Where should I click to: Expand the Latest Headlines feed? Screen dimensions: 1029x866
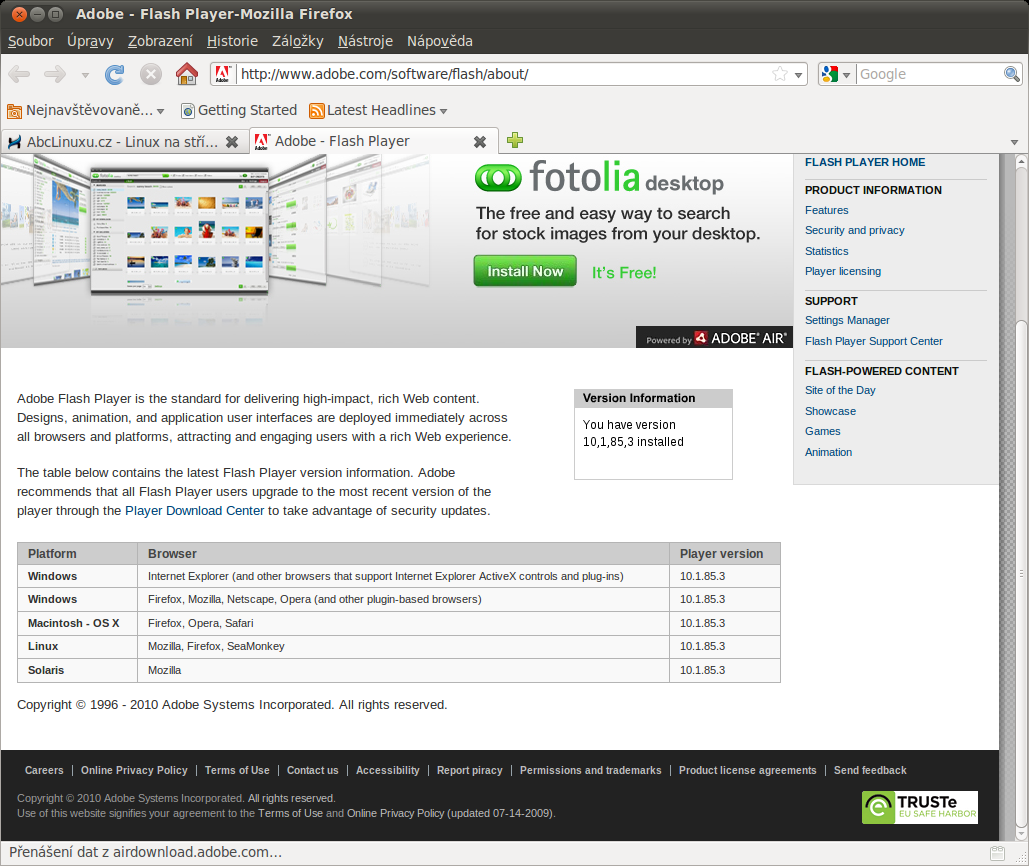pyautogui.click(x=379, y=110)
